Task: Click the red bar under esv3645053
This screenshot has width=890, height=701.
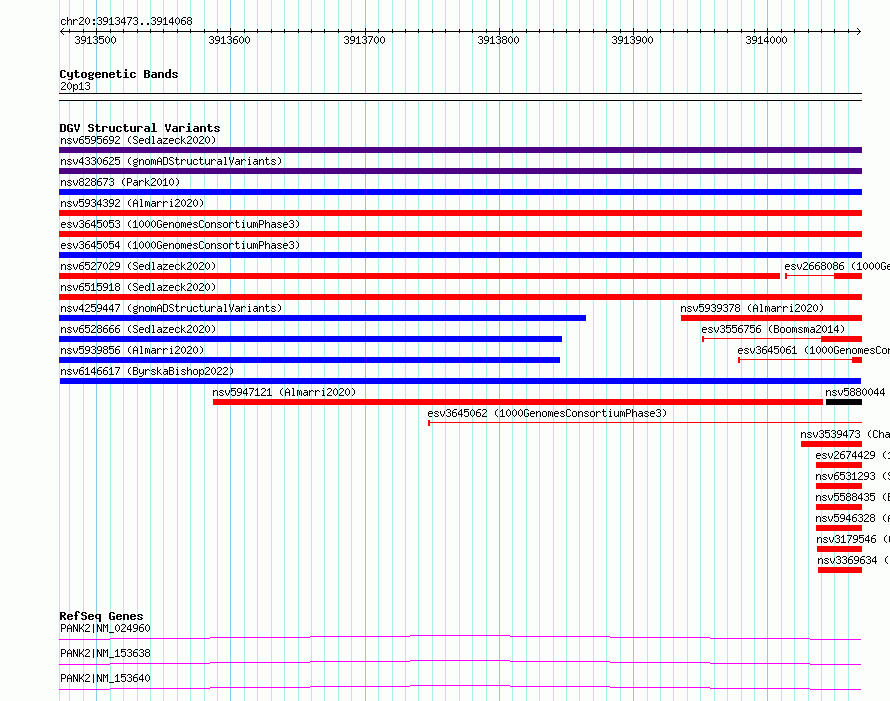Action: (460, 234)
